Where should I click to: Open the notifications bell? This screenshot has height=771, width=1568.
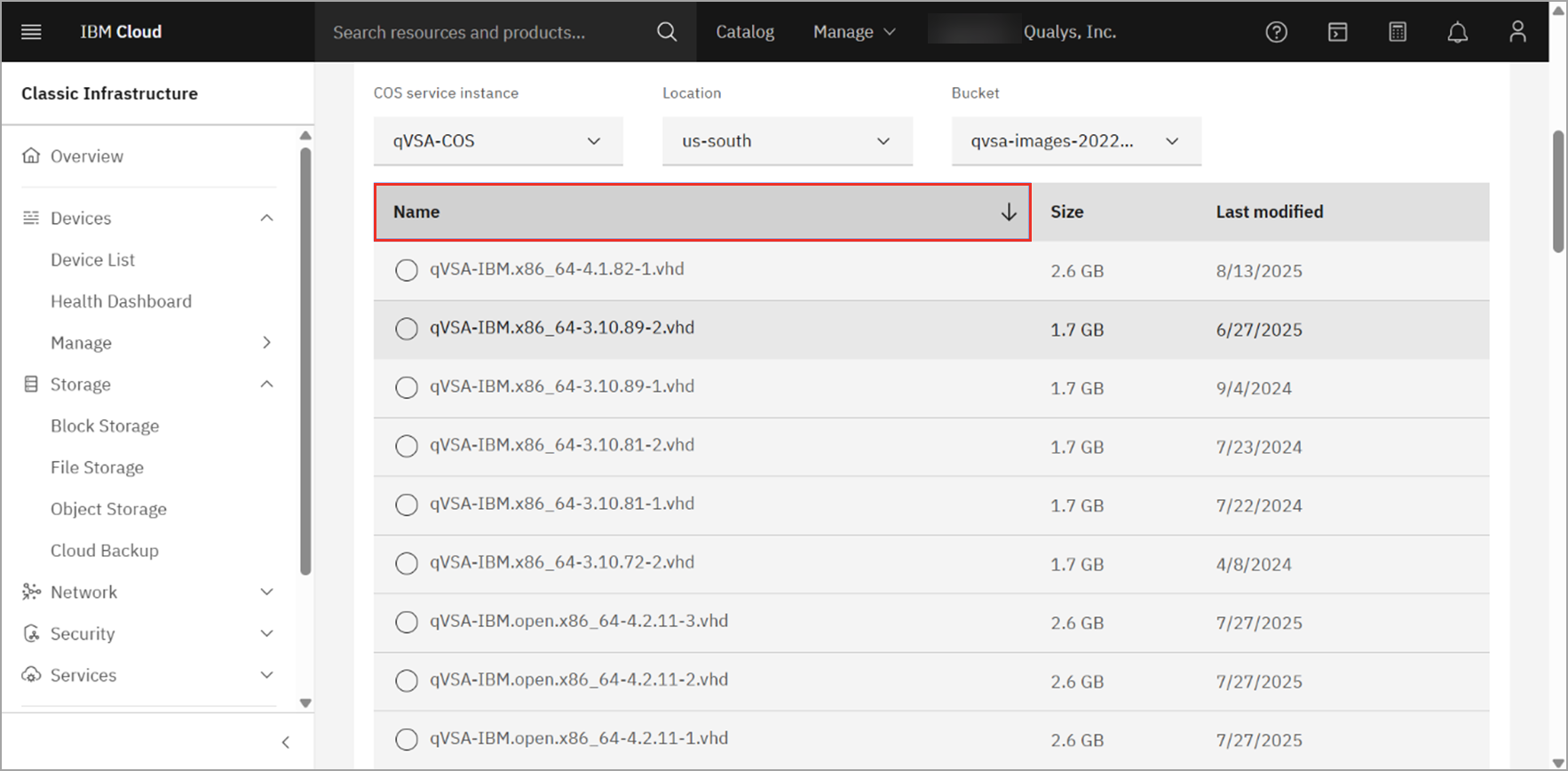1457,32
